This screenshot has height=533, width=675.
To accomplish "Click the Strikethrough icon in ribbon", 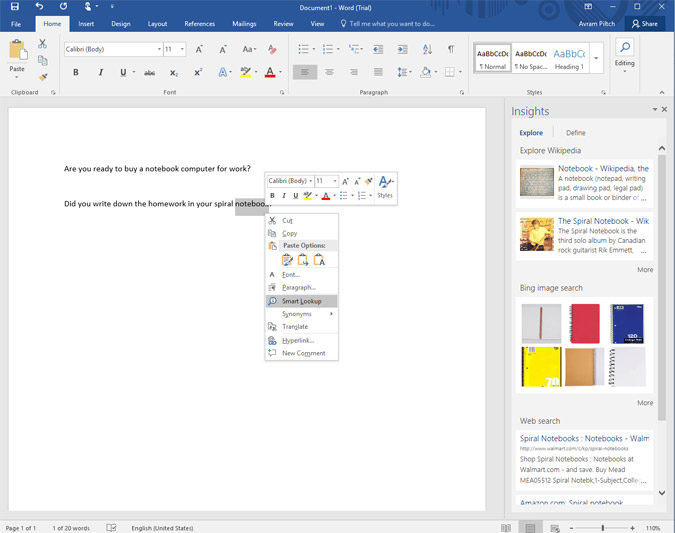I will (x=149, y=73).
